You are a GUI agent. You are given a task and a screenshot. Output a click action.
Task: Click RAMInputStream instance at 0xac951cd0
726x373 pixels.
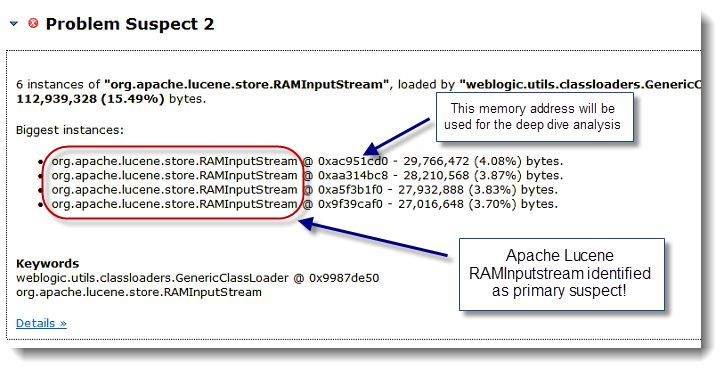(219, 162)
